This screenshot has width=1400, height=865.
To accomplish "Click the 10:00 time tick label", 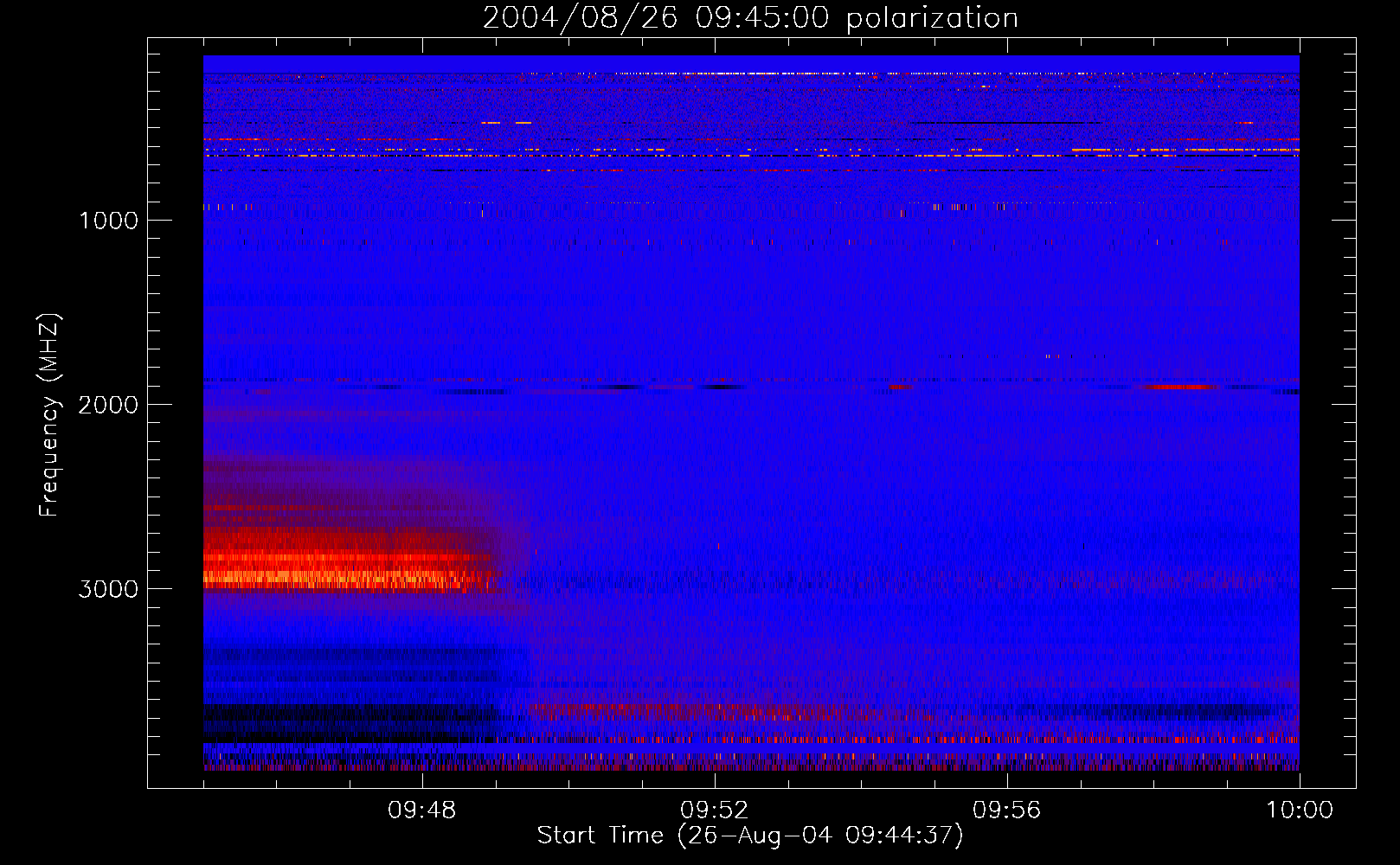I will coord(1300,811).
